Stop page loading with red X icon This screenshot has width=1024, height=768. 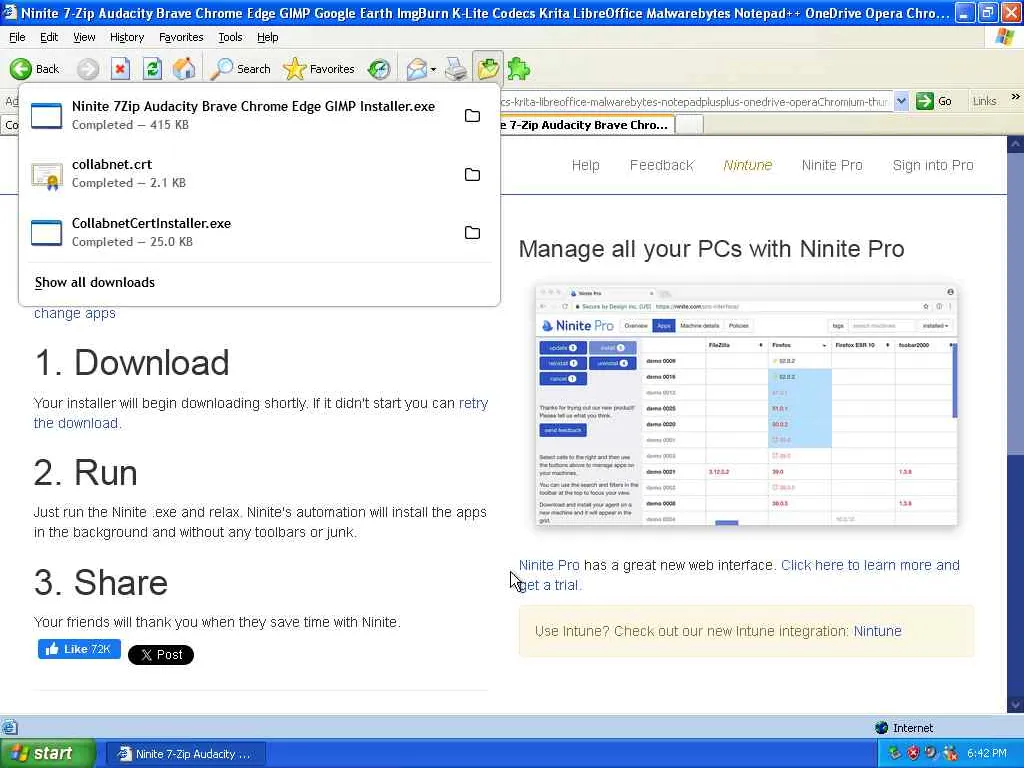120,69
